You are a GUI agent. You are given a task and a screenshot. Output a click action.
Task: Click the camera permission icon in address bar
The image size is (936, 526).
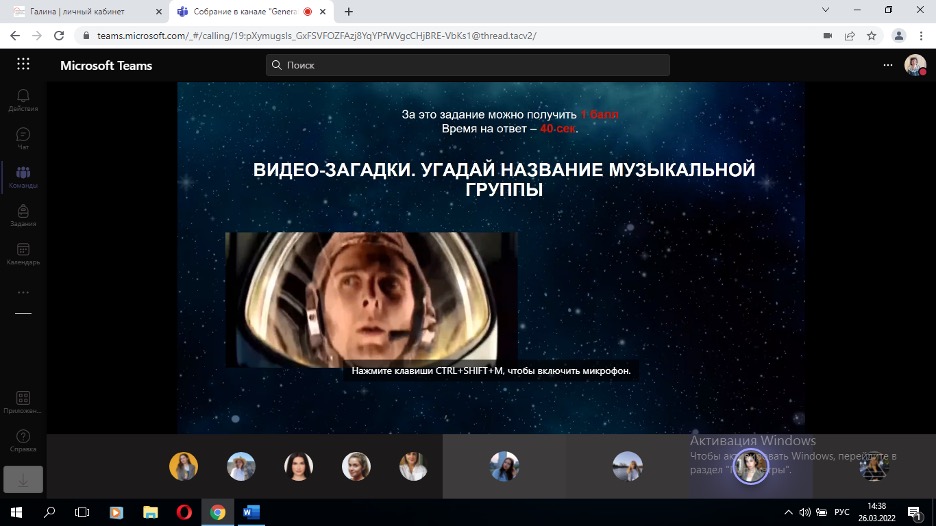tap(827, 35)
